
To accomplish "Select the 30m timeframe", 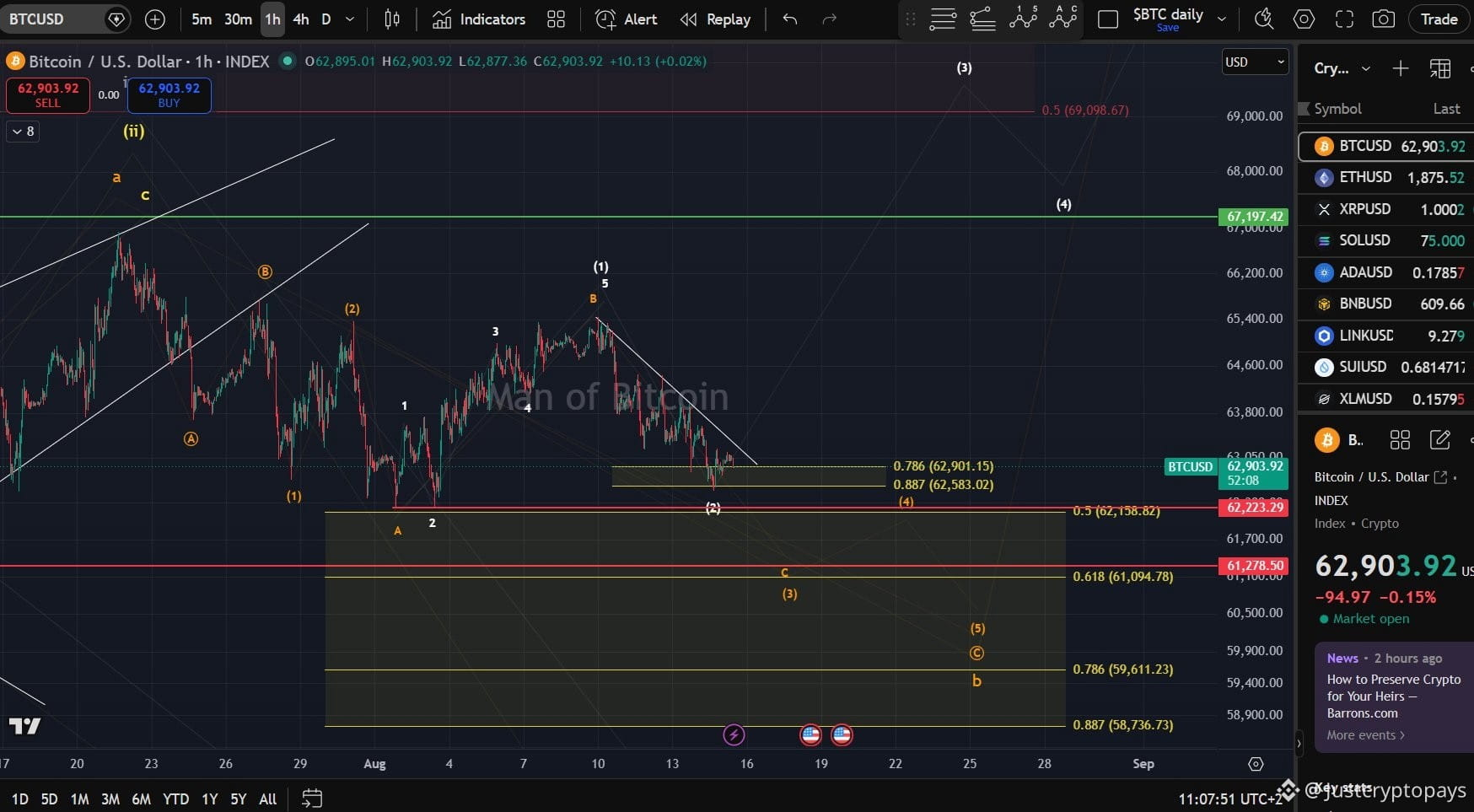I will (238, 19).
